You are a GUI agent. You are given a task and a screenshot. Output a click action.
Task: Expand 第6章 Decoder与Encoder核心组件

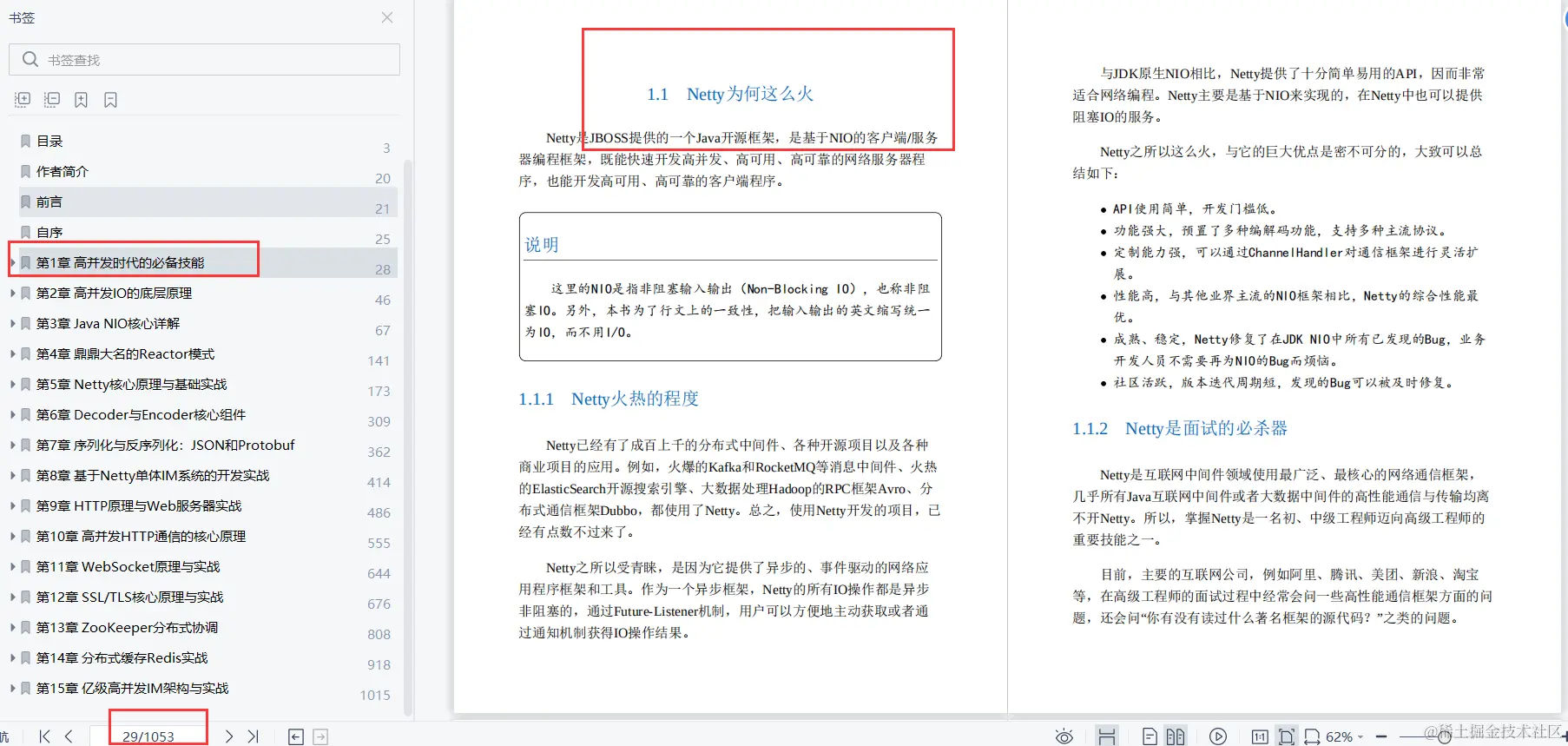pyautogui.click(x=12, y=414)
